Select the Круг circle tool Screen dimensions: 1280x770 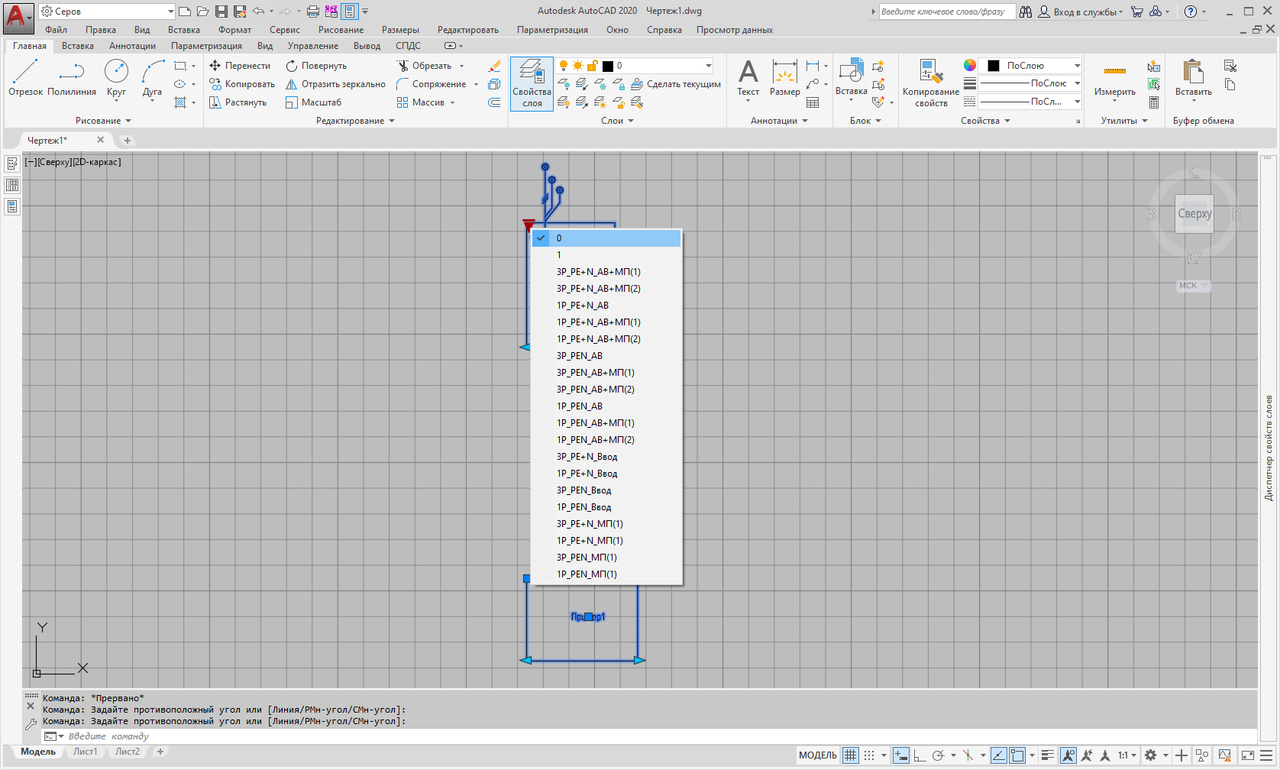116,79
